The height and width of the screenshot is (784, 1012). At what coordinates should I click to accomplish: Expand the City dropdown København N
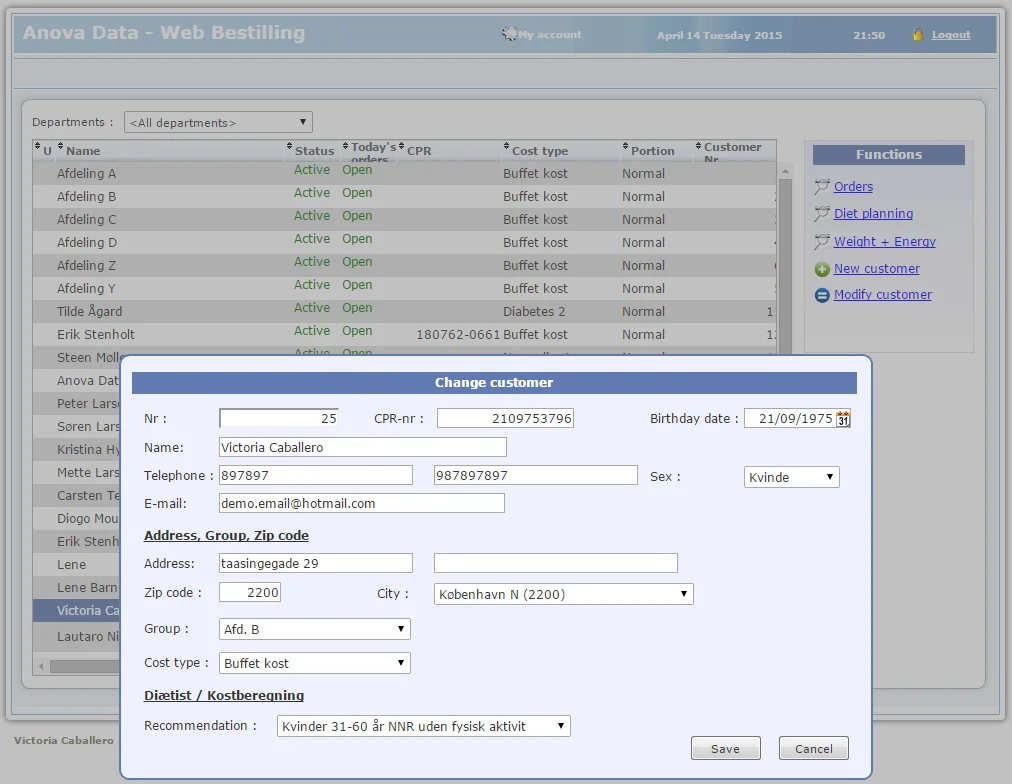563,594
